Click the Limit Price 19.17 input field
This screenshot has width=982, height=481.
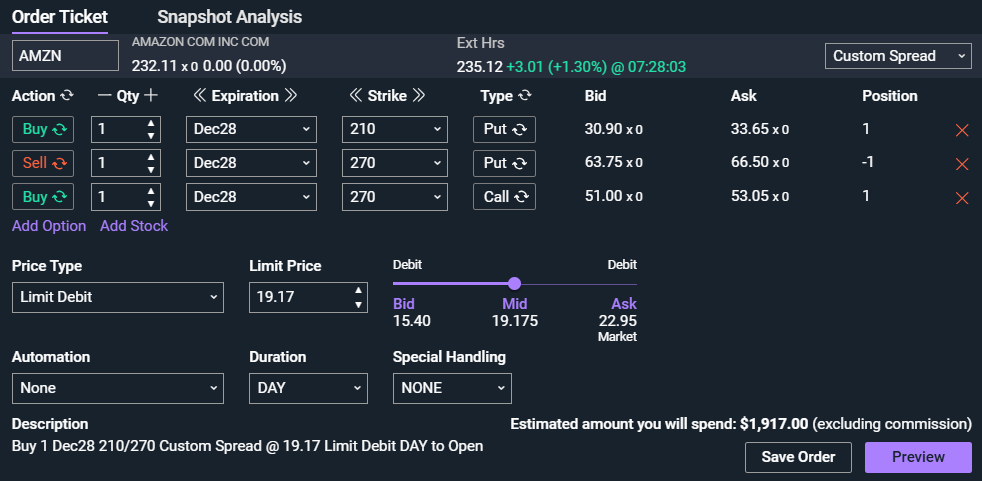click(308, 297)
